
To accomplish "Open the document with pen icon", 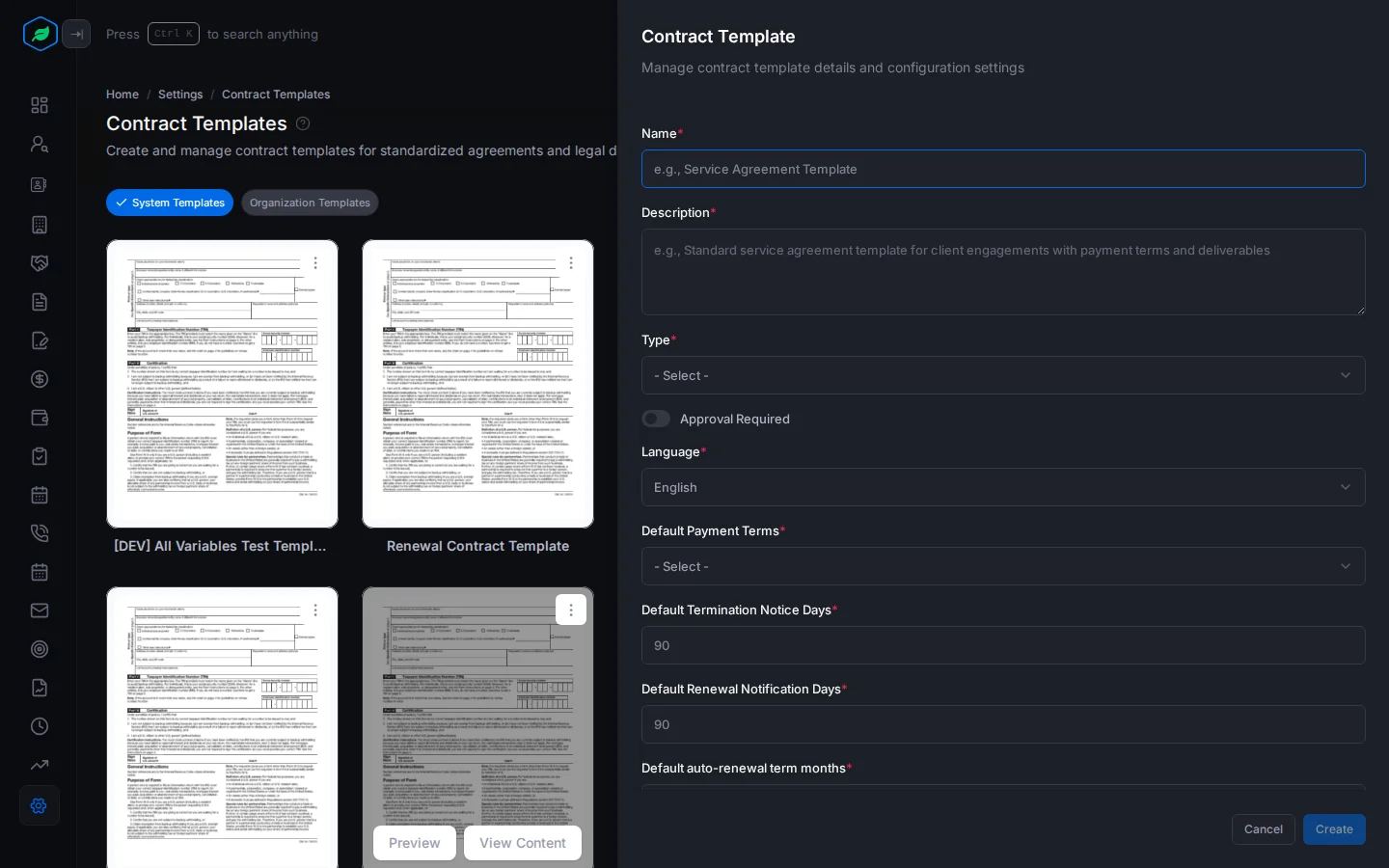I will click(40, 340).
